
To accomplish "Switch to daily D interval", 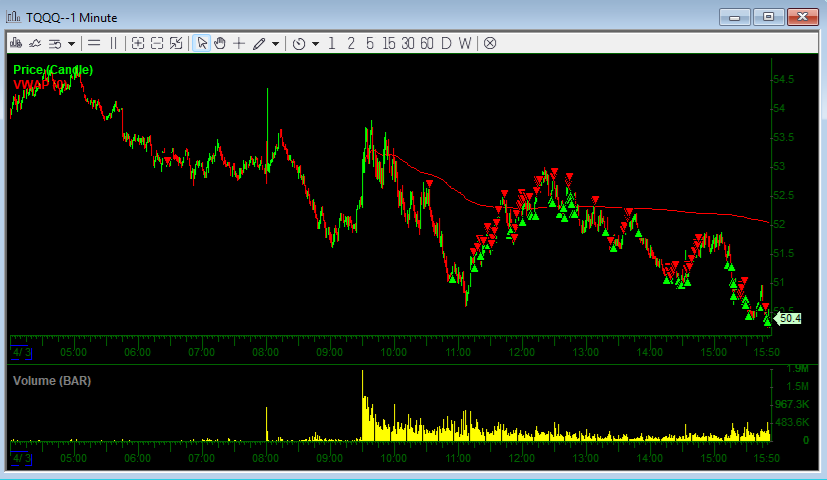I will tap(446, 43).
